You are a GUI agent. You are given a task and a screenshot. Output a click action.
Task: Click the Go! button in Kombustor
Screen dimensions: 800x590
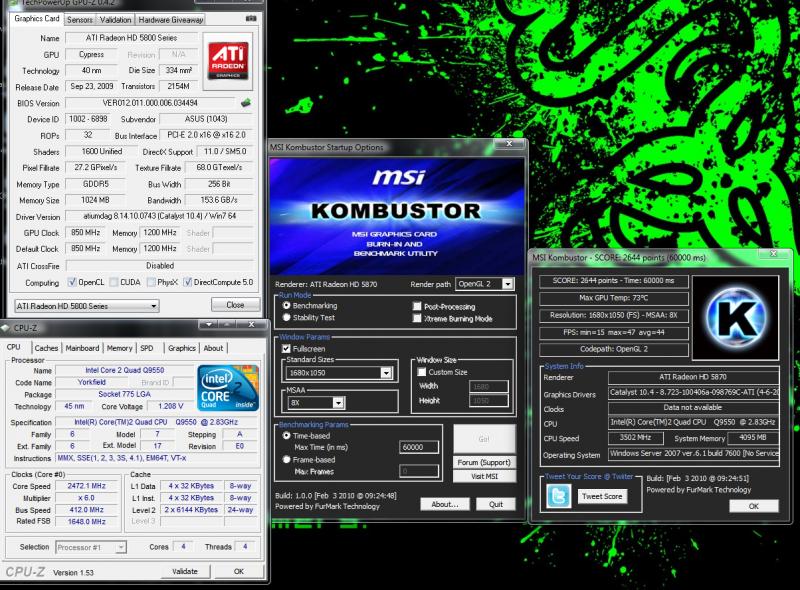[x=484, y=438]
